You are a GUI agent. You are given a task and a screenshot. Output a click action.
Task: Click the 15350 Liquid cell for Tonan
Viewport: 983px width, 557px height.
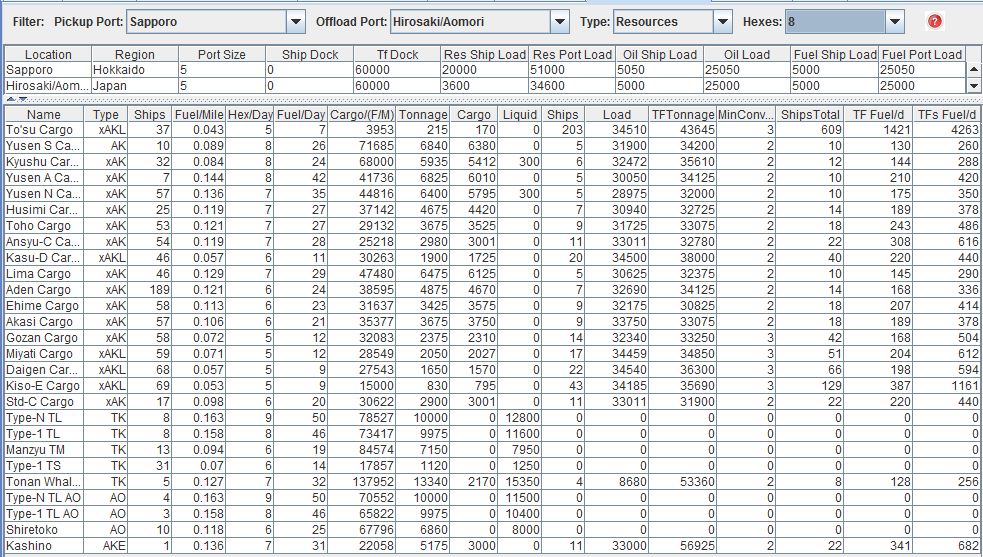tap(520, 482)
